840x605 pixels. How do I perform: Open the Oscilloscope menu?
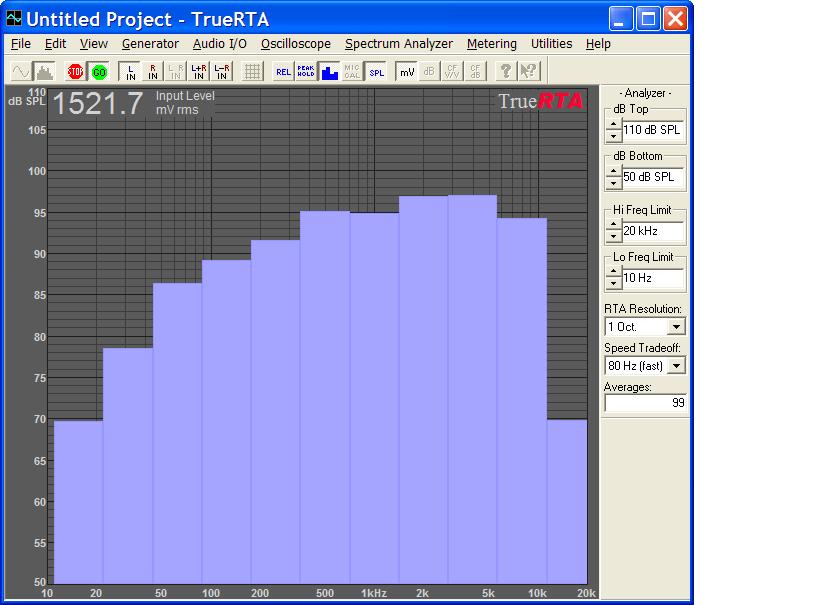pyautogui.click(x=296, y=44)
